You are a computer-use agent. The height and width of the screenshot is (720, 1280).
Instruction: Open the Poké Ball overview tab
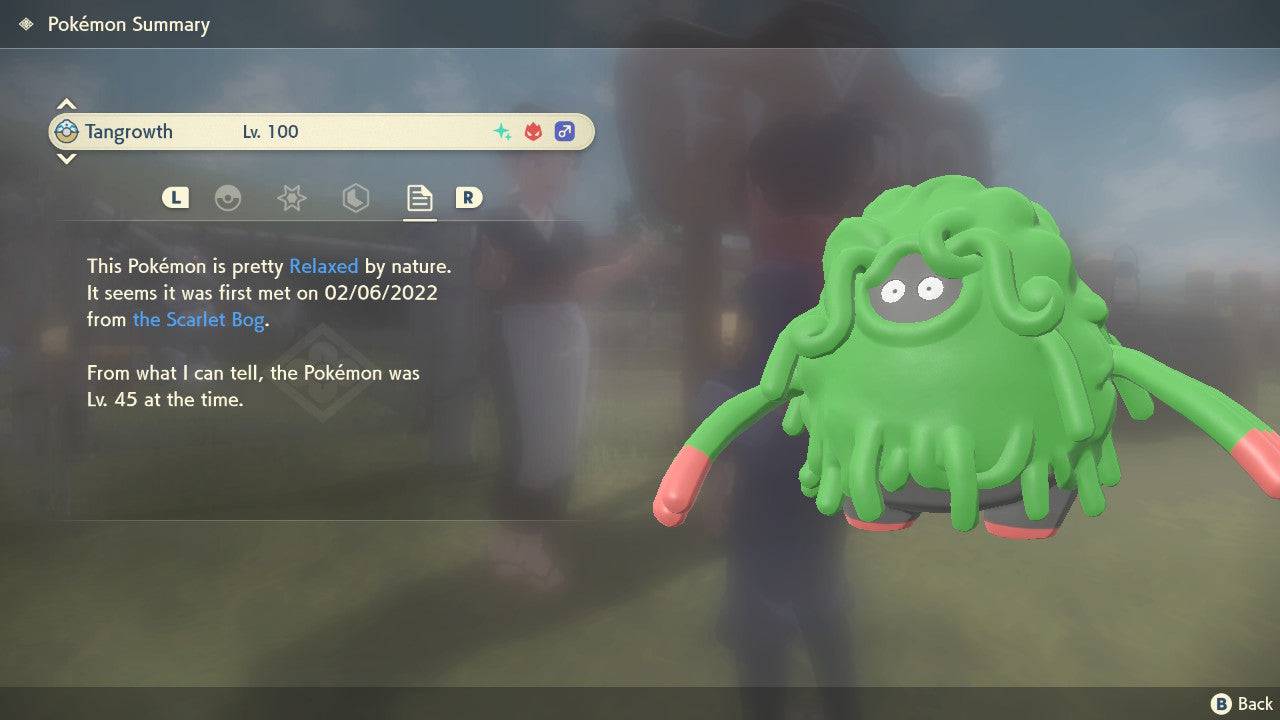pyautogui.click(x=228, y=198)
